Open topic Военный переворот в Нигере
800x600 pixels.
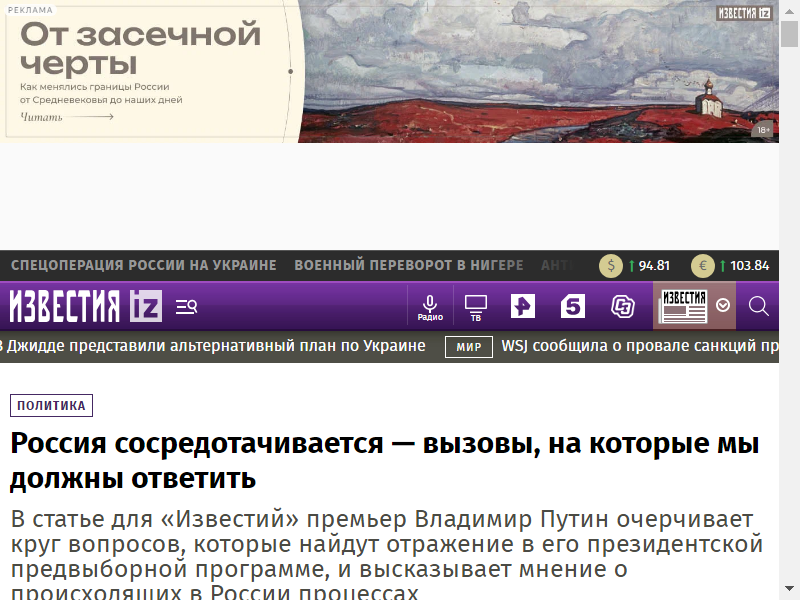pos(408,266)
